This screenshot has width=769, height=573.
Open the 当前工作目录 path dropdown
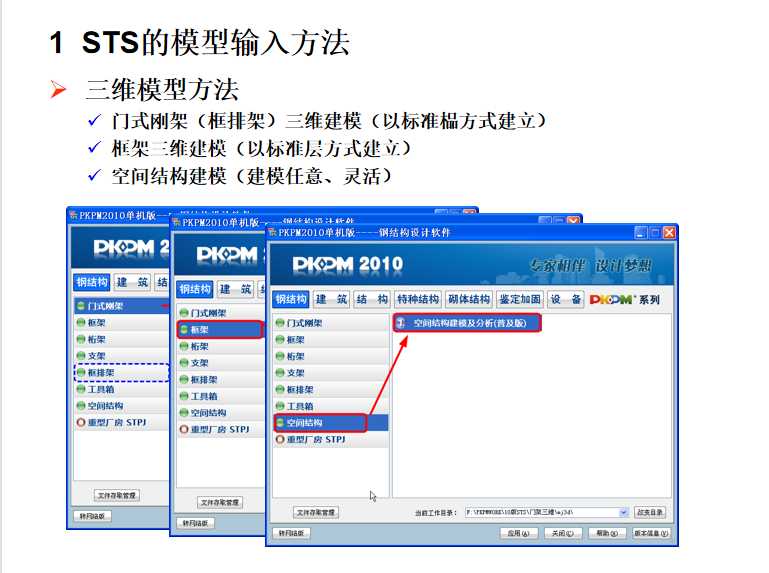624,512
